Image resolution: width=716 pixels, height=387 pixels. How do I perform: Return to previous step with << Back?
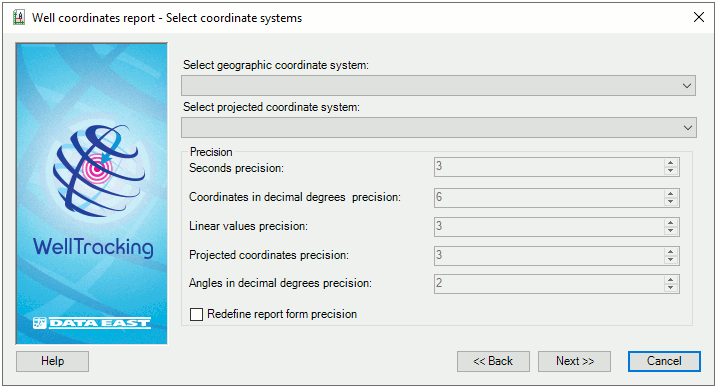pyautogui.click(x=493, y=361)
